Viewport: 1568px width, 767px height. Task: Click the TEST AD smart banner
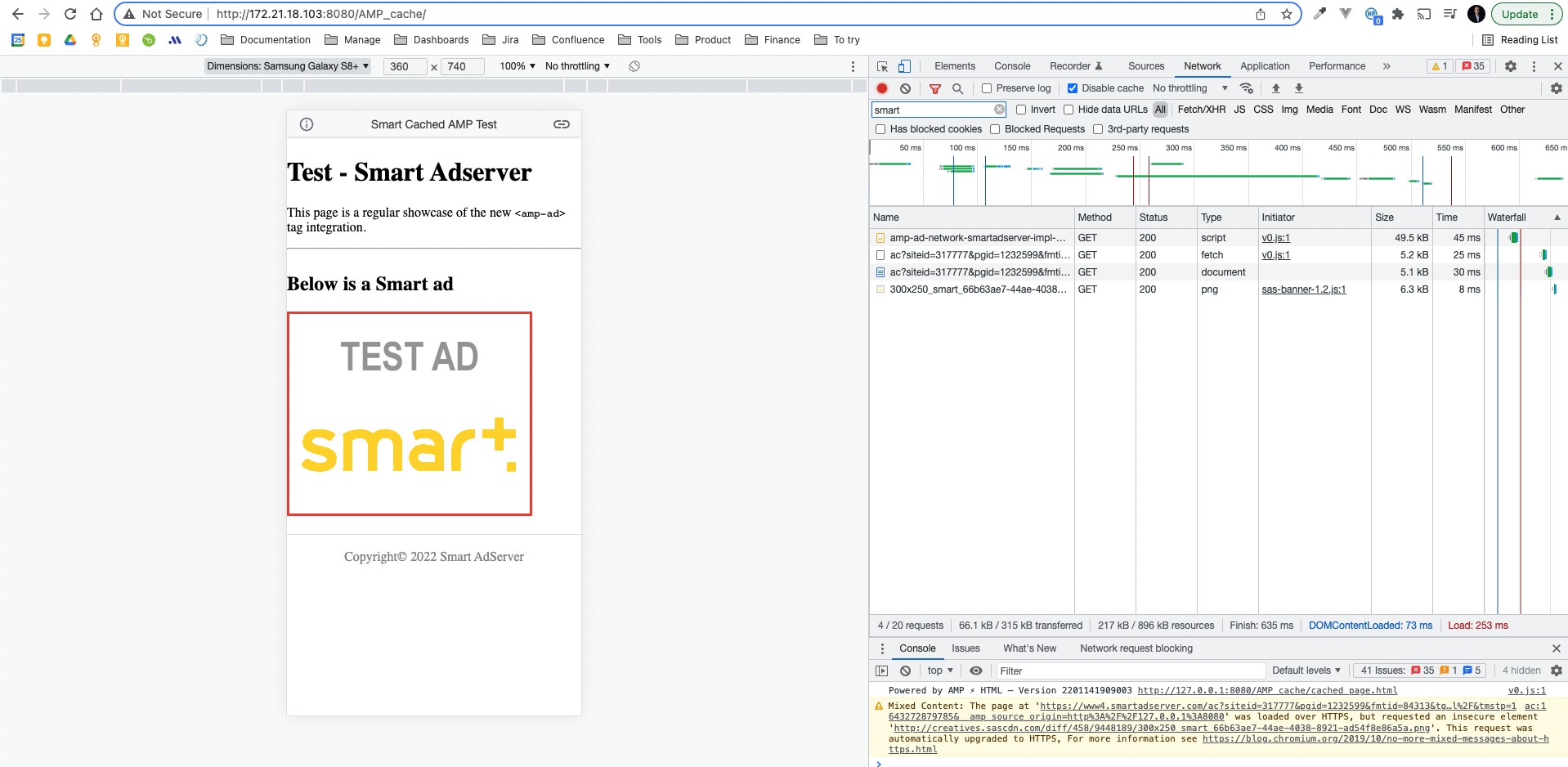[x=410, y=414]
